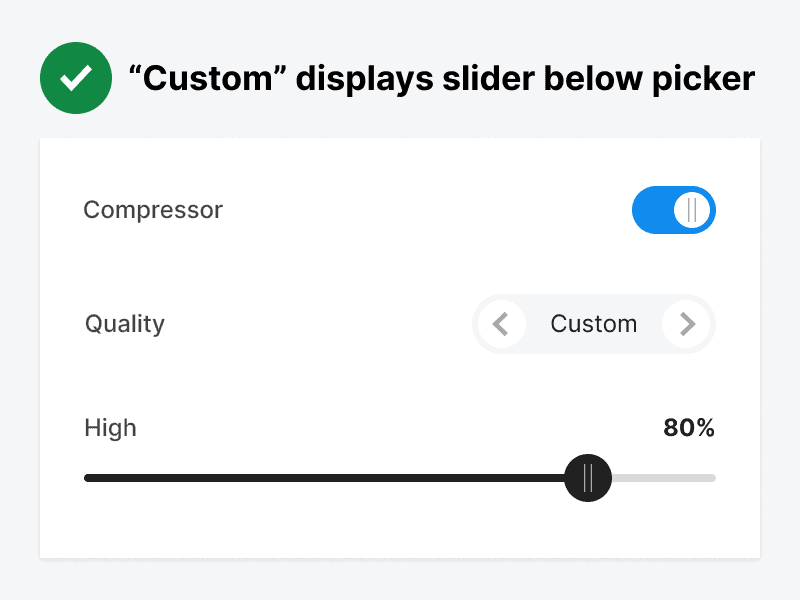Select next Quality option with right chevron

tap(686, 324)
